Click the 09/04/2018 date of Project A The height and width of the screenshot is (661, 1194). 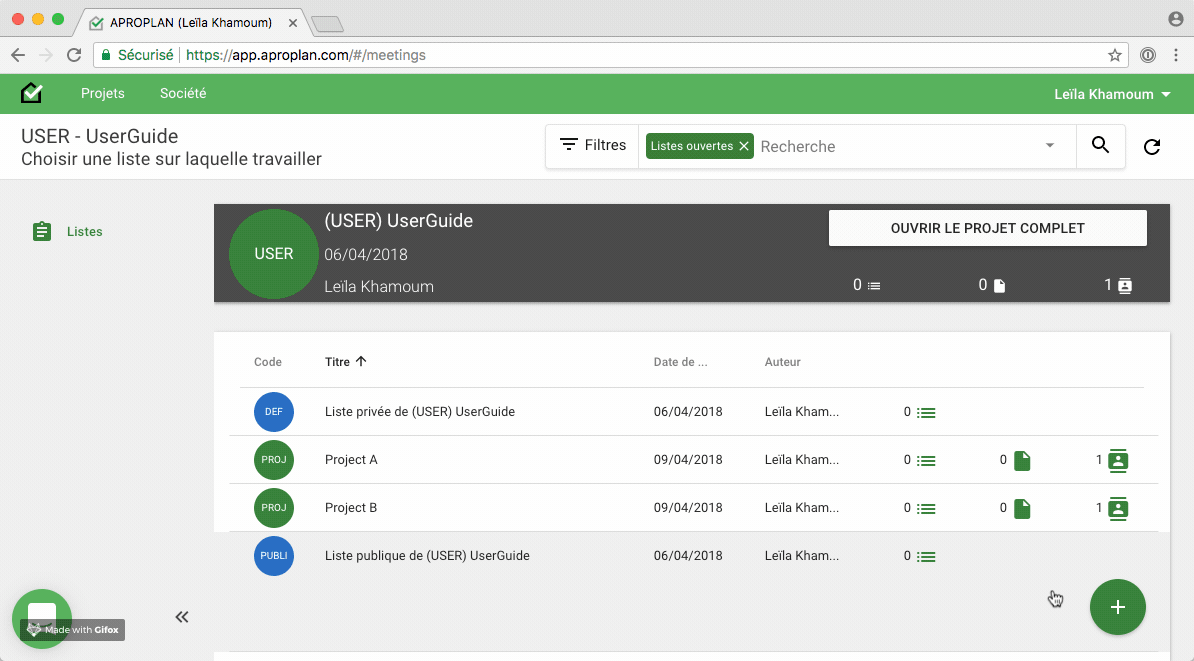click(x=688, y=459)
